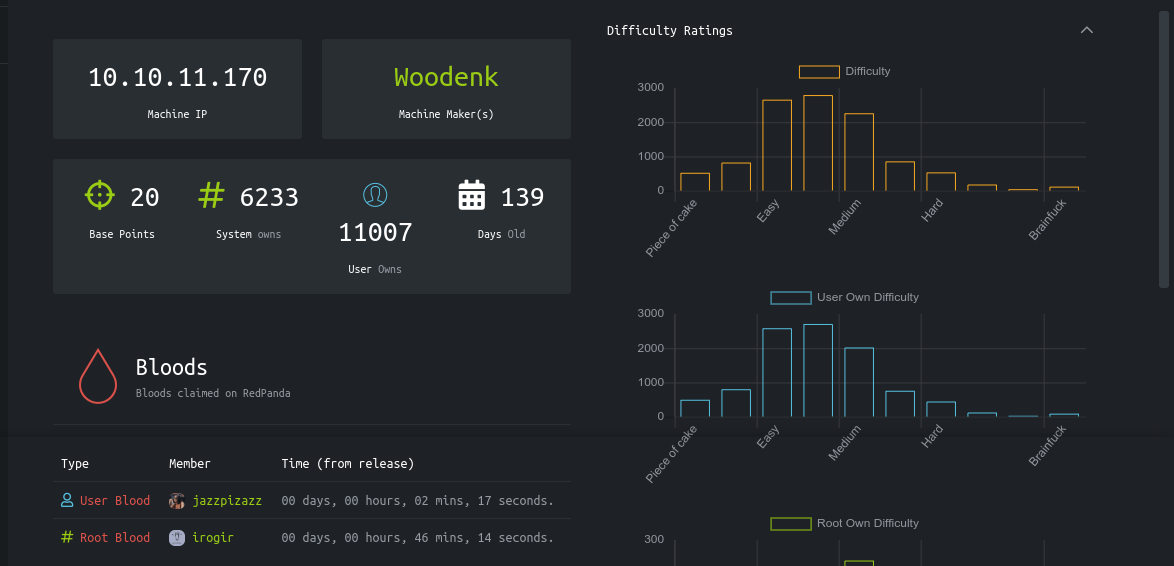Click the vertical page scrollbar
This screenshot has width=1174, height=566.
1164,150
